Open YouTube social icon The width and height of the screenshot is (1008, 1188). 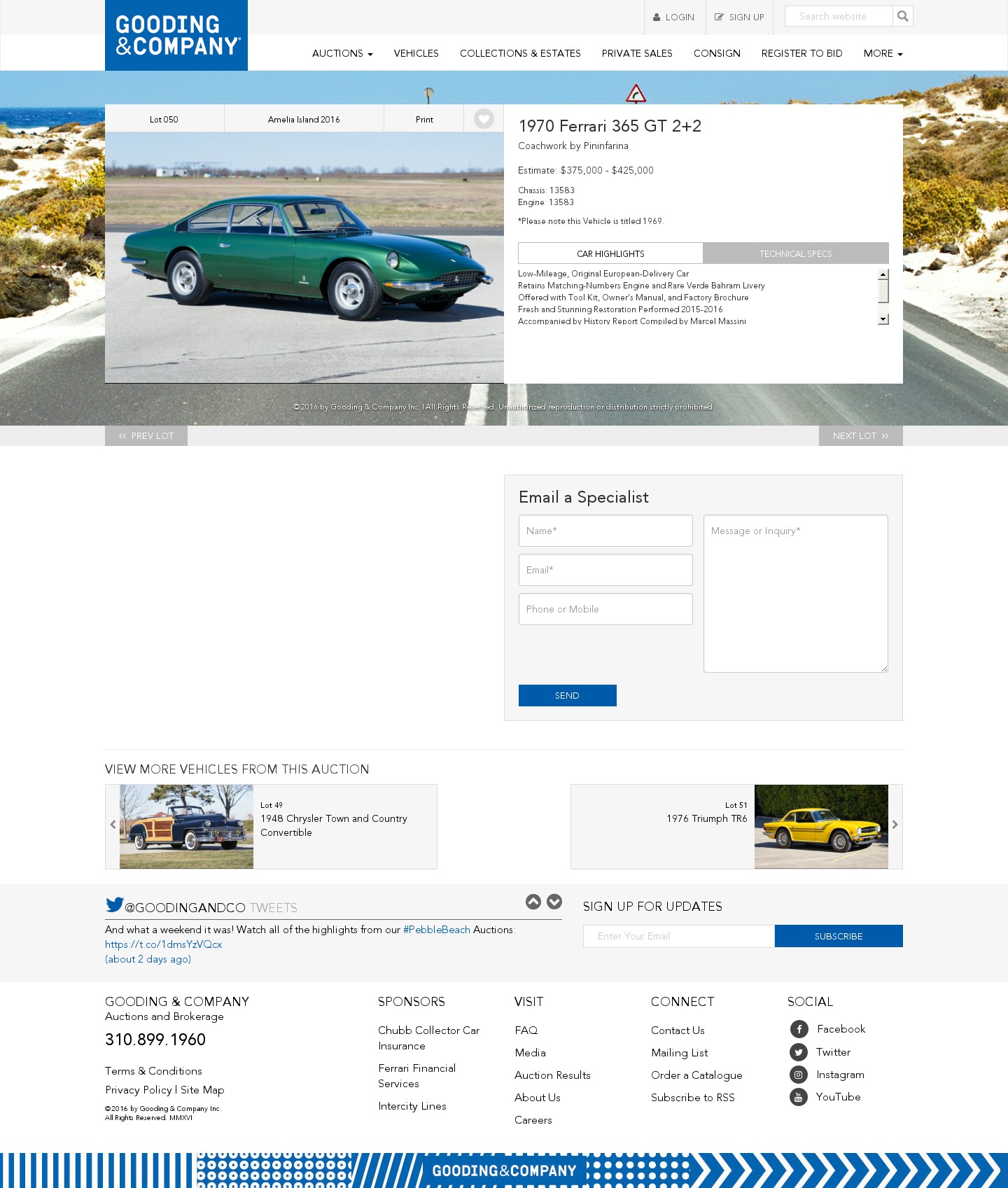pyautogui.click(x=799, y=1097)
